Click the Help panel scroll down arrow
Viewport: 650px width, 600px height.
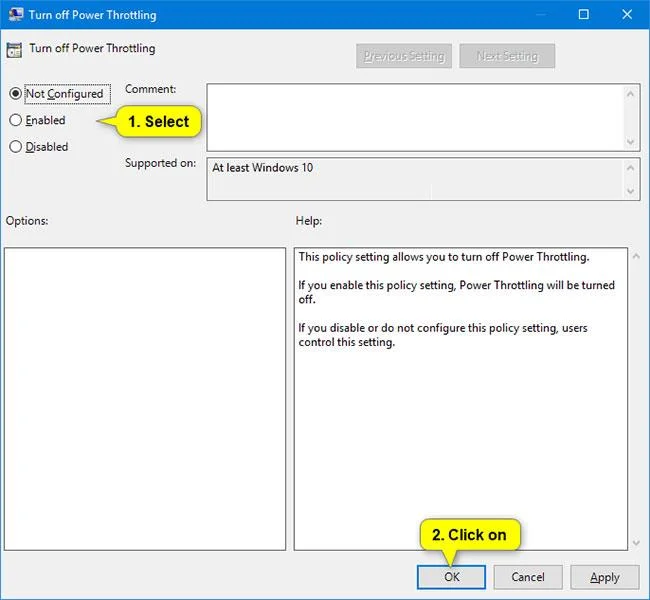636,543
